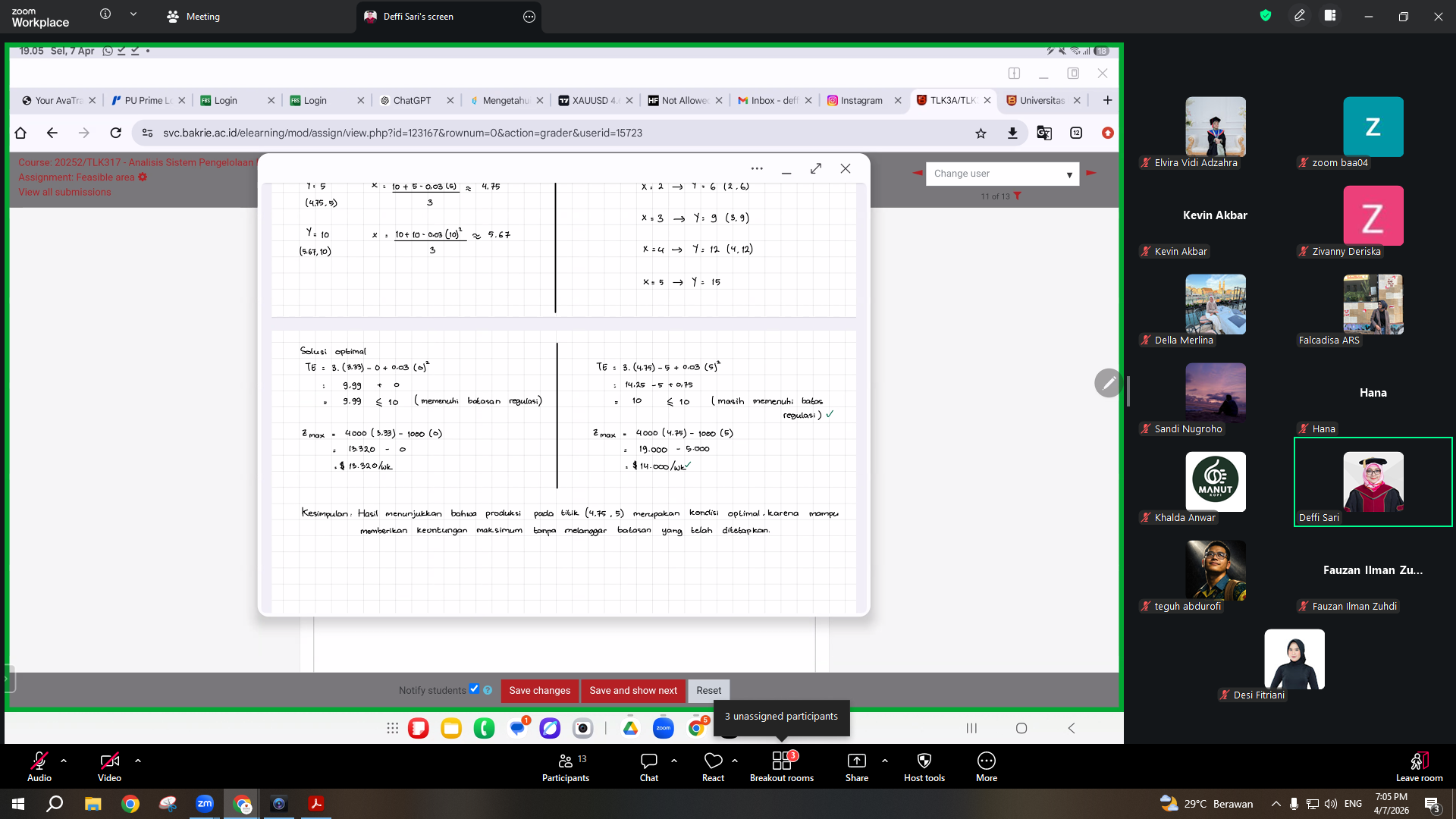Open Zoom encryption shield info
The height and width of the screenshot is (819, 1456).
[x=1266, y=15]
